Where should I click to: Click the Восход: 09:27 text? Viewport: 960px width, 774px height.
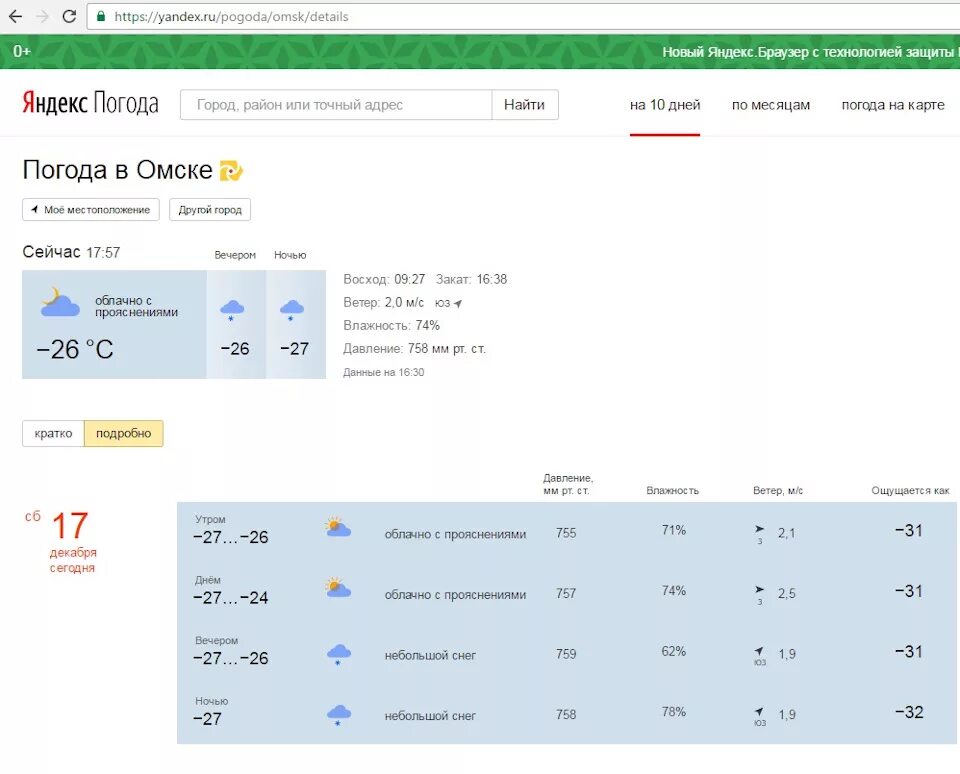point(384,279)
